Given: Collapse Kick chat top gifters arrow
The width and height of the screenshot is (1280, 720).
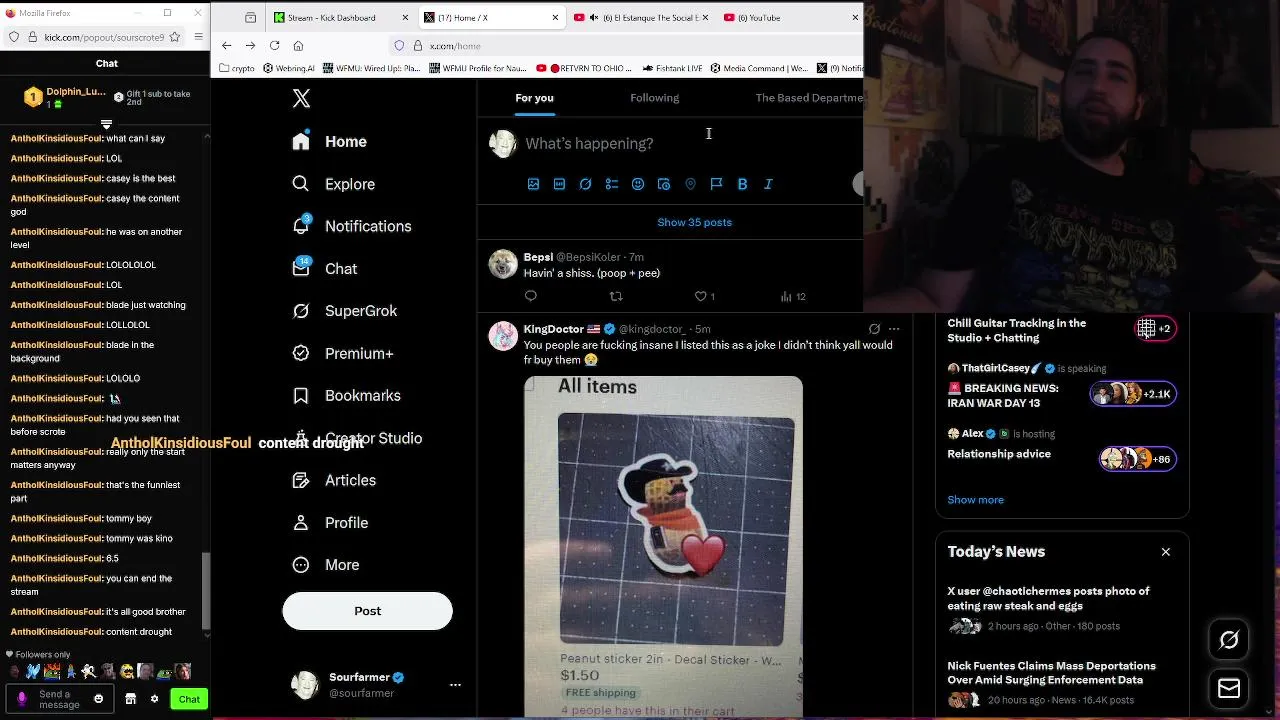Looking at the screenshot, I should pos(106,125).
